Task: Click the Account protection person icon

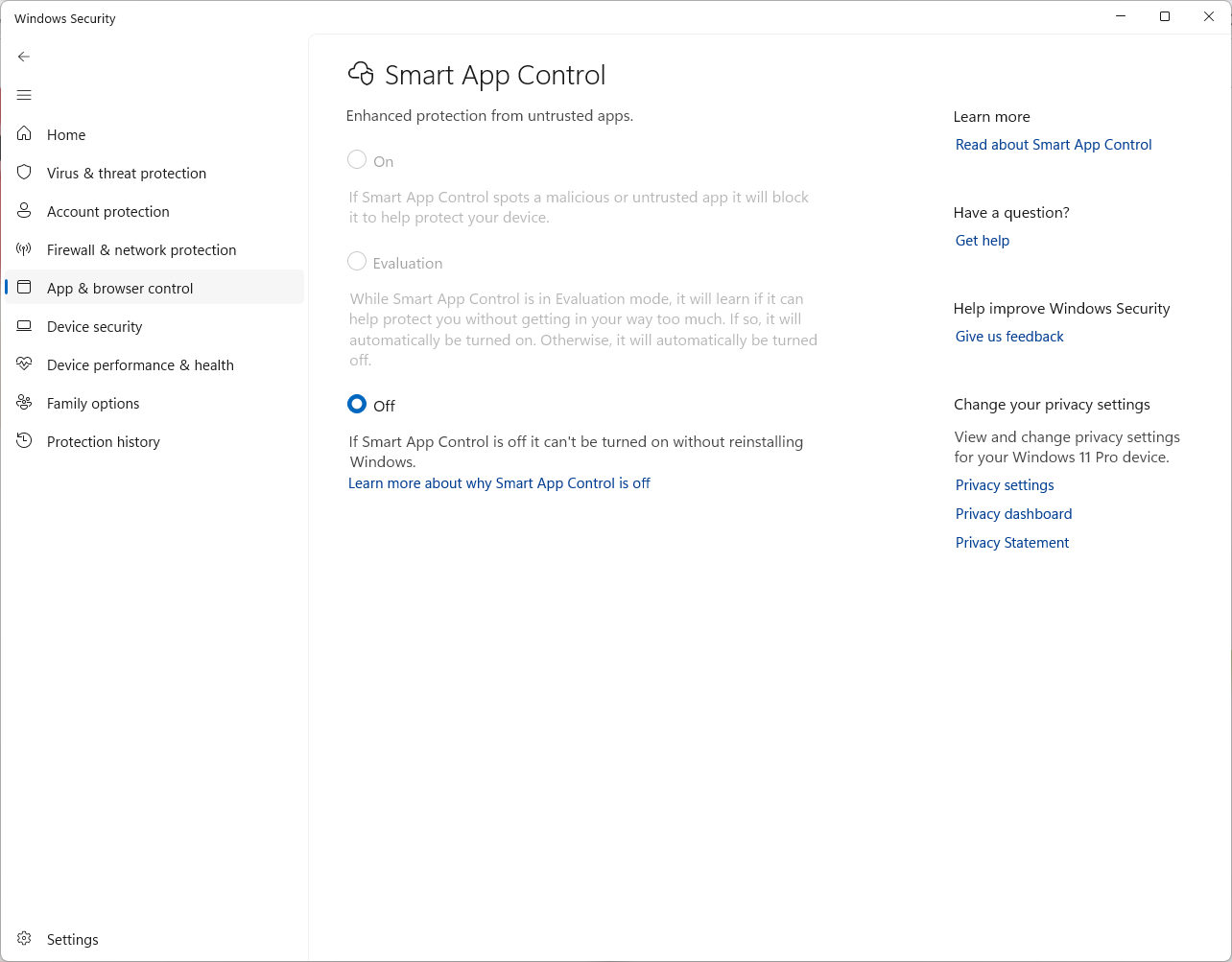Action: [24, 211]
